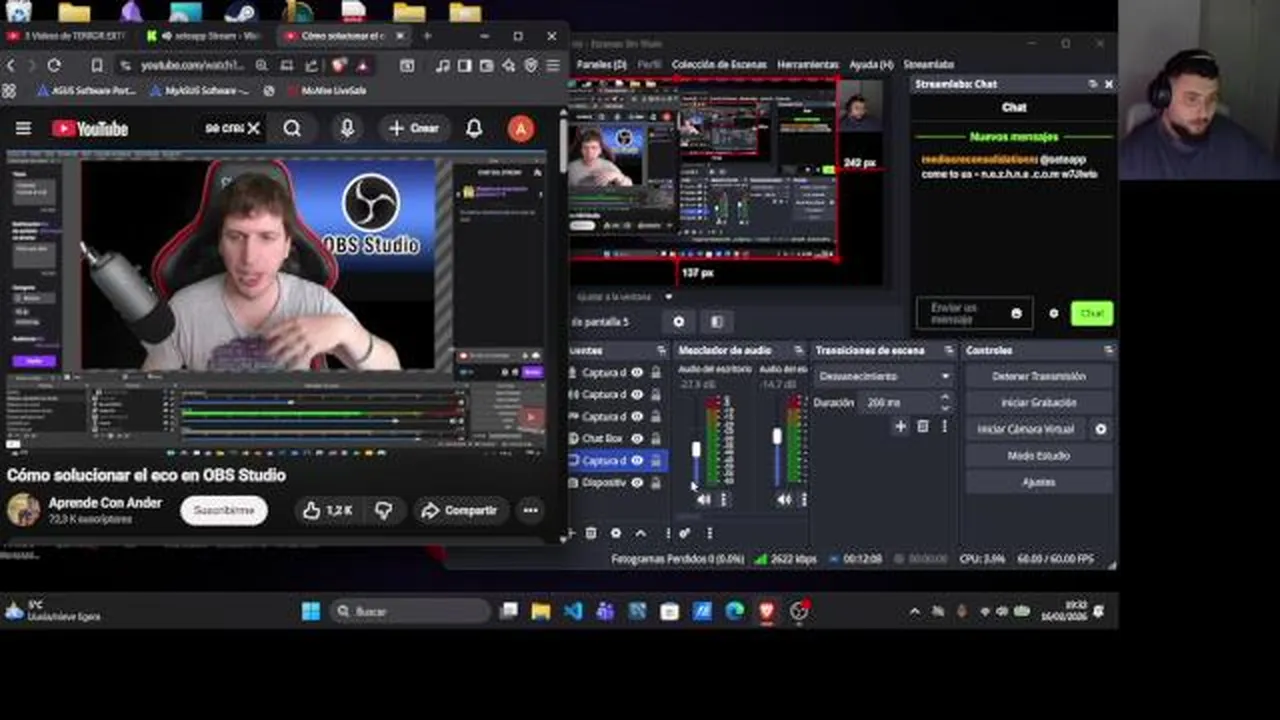This screenshot has width=1280, height=720.
Task: Show hidden system tray icons chevron
Action: tap(914, 611)
